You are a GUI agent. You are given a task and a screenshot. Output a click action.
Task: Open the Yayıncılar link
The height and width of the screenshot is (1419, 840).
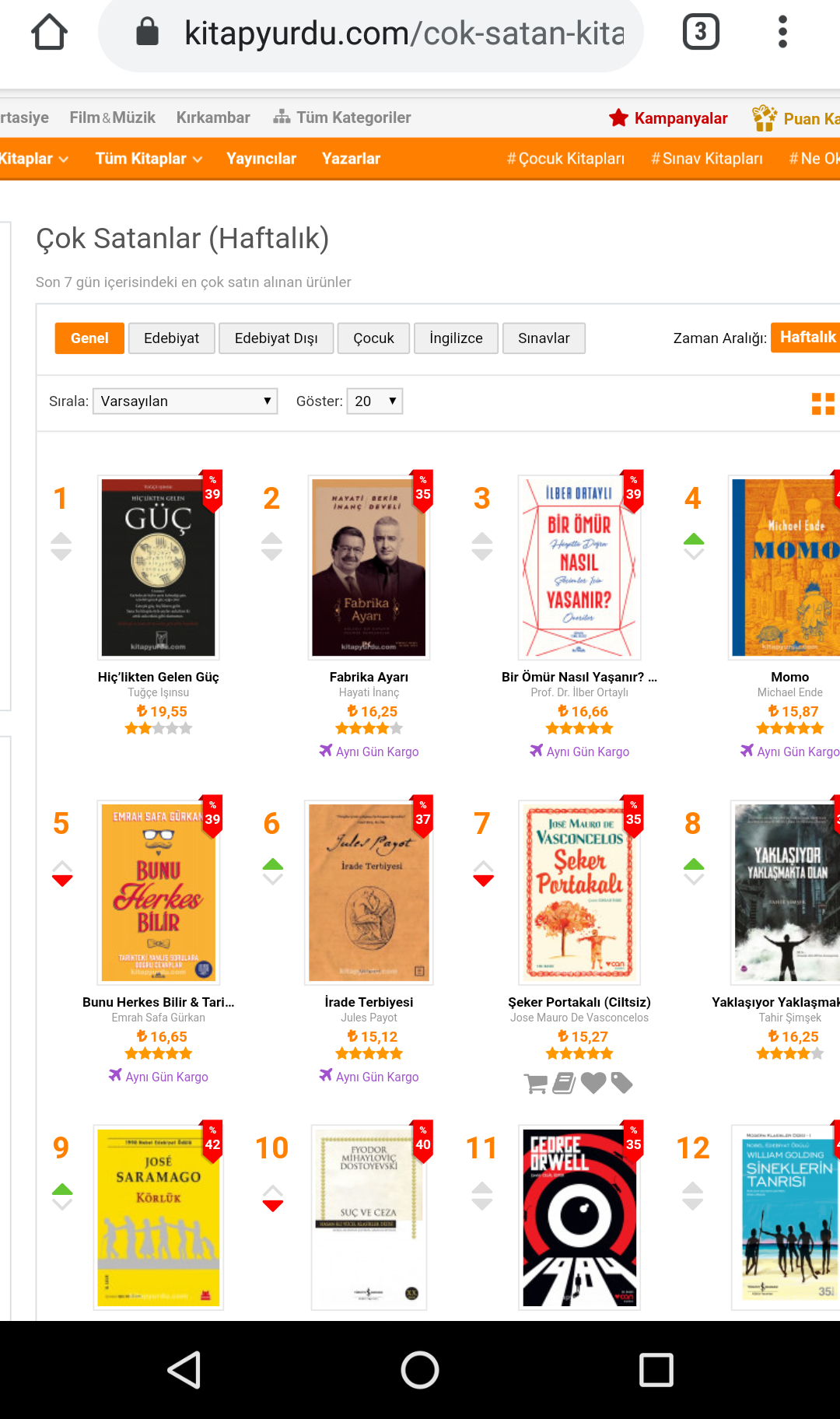pos(261,159)
